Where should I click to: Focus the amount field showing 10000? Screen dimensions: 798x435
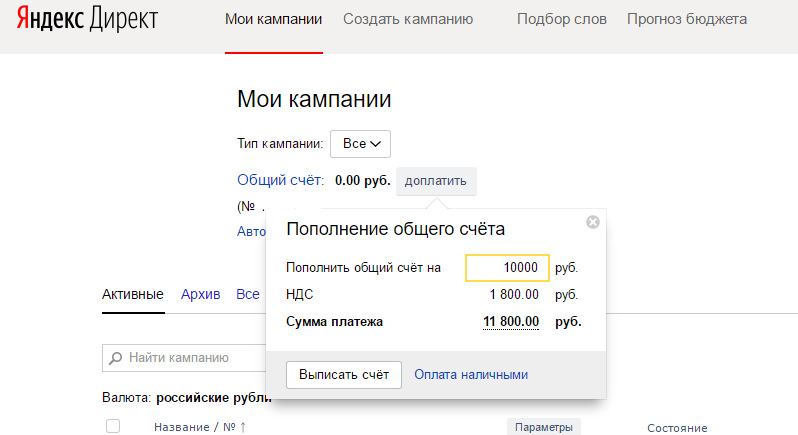pyautogui.click(x=507, y=268)
